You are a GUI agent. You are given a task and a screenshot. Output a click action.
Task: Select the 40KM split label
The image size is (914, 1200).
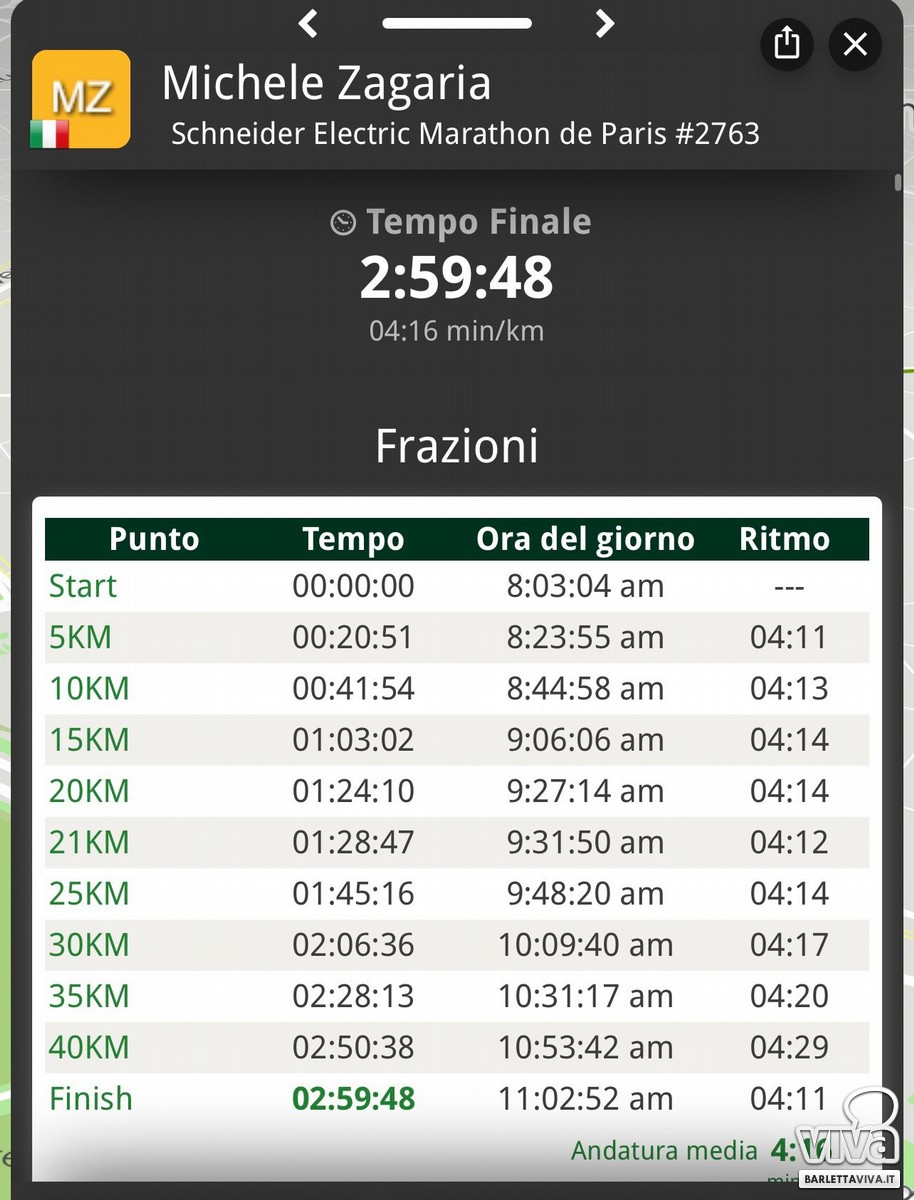coord(89,1047)
